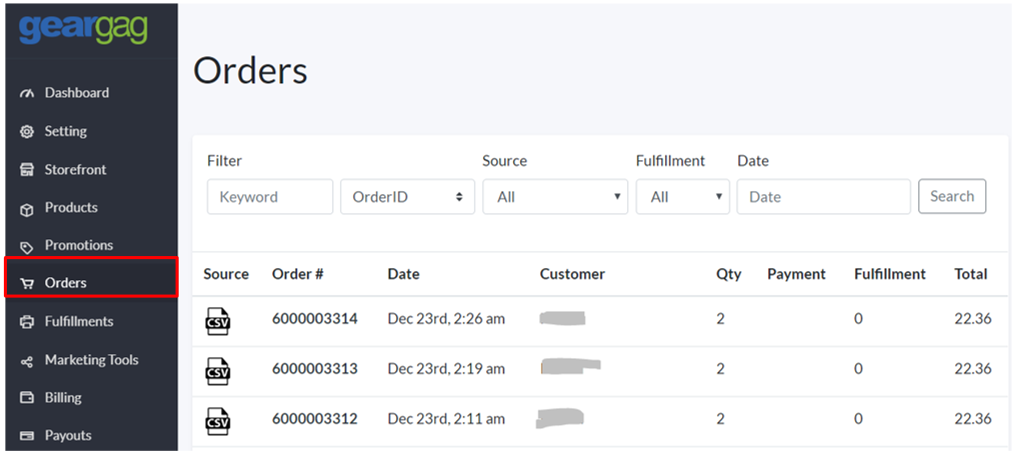Open order number 6000003313
This screenshot has width=1019, height=455.
[x=314, y=369]
